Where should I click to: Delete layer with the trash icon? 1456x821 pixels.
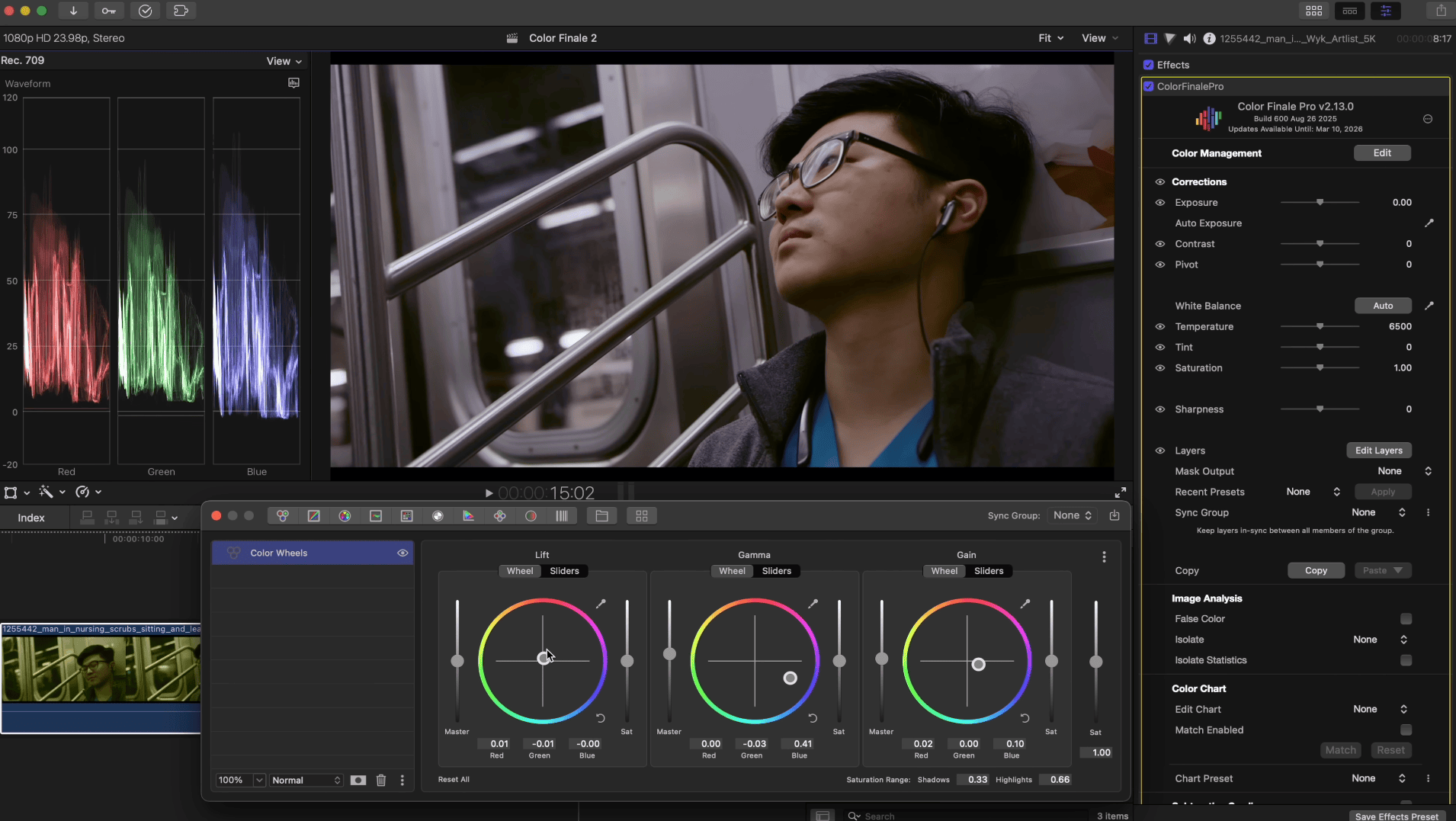click(x=381, y=780)
